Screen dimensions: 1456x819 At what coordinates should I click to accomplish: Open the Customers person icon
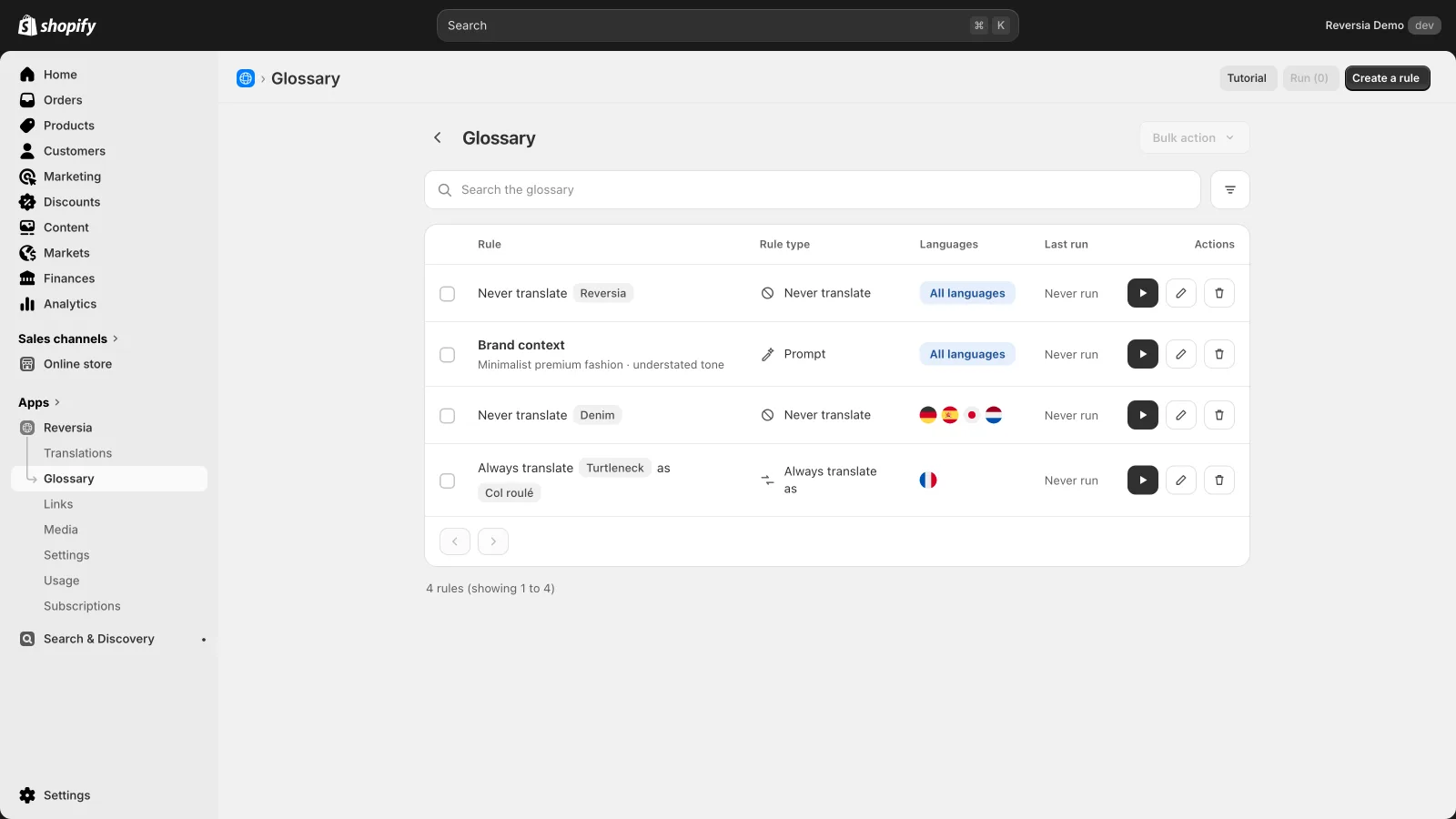click(27, 151)
